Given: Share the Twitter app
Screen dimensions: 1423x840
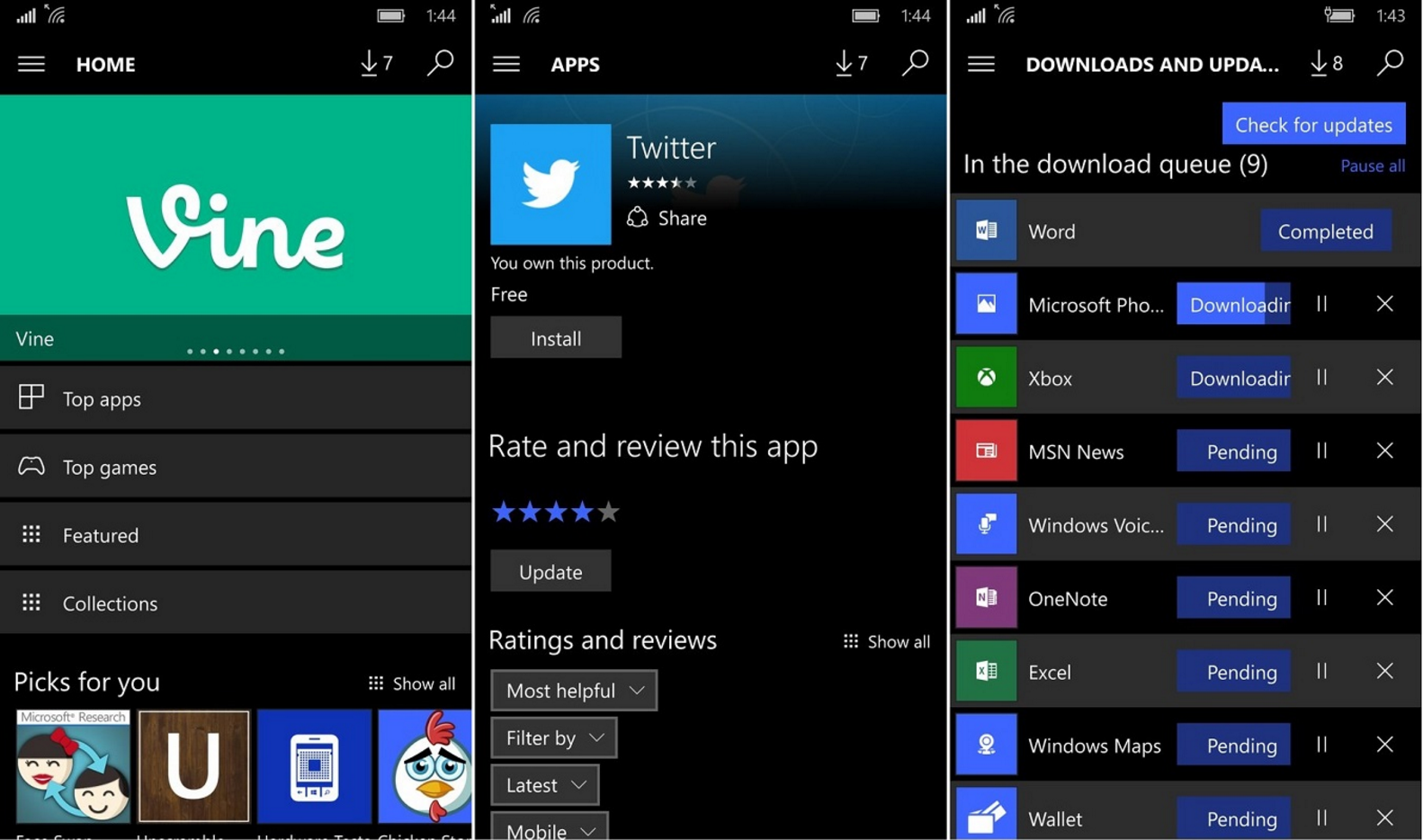Looking at the screenshot, I should [x=667, y=218].
